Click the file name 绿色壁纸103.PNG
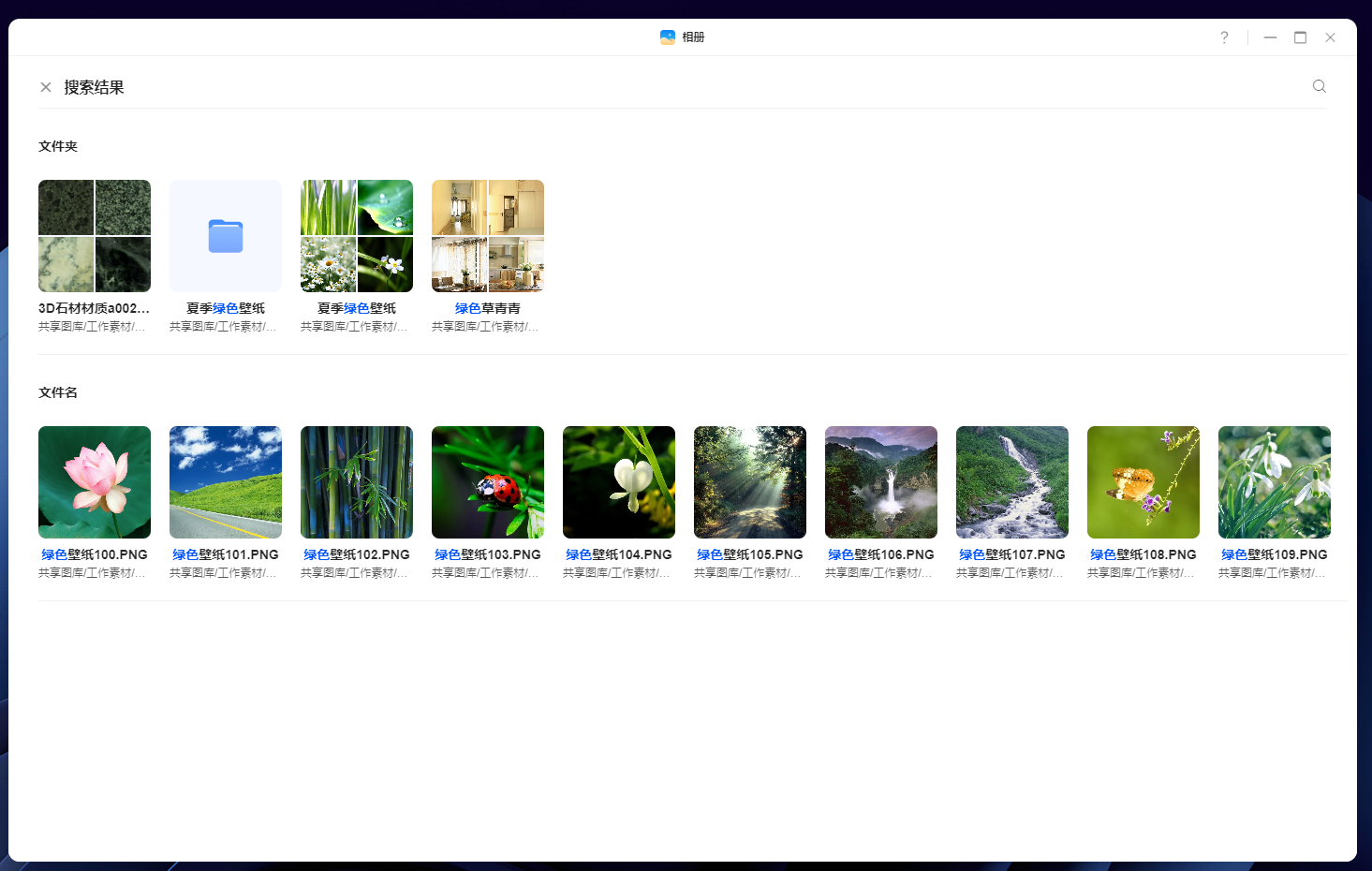 (488, 554)
